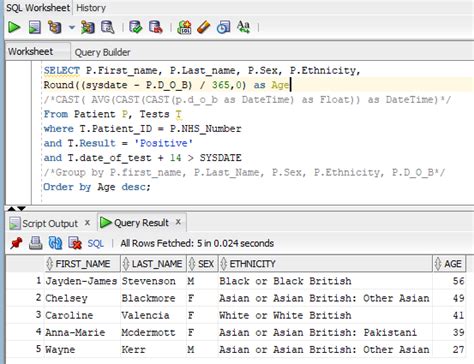Collapse the result pane with the down arrow
The width and height of the screenshot is (474, 364).
(21, 209)
